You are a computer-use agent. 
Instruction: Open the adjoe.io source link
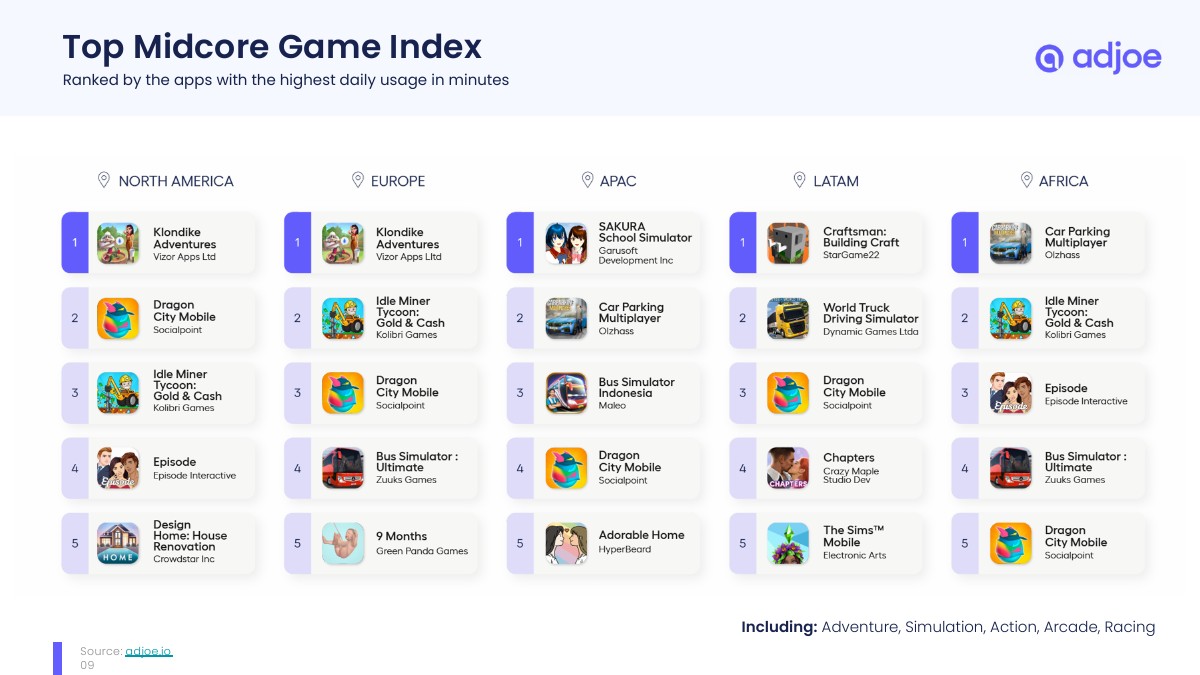click(x=148, y=651)
